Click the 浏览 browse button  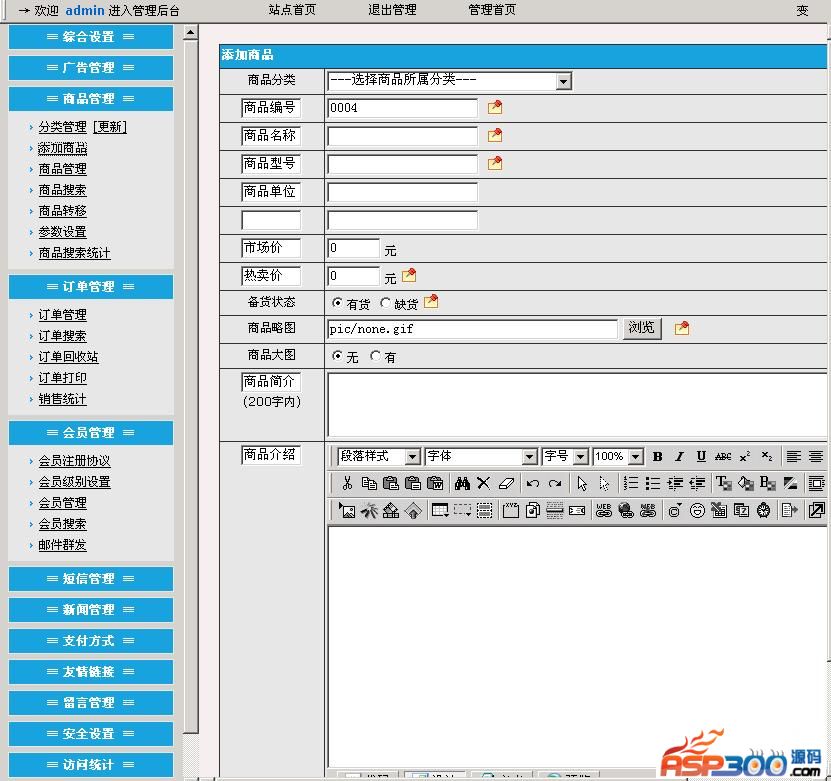(642, 328)
